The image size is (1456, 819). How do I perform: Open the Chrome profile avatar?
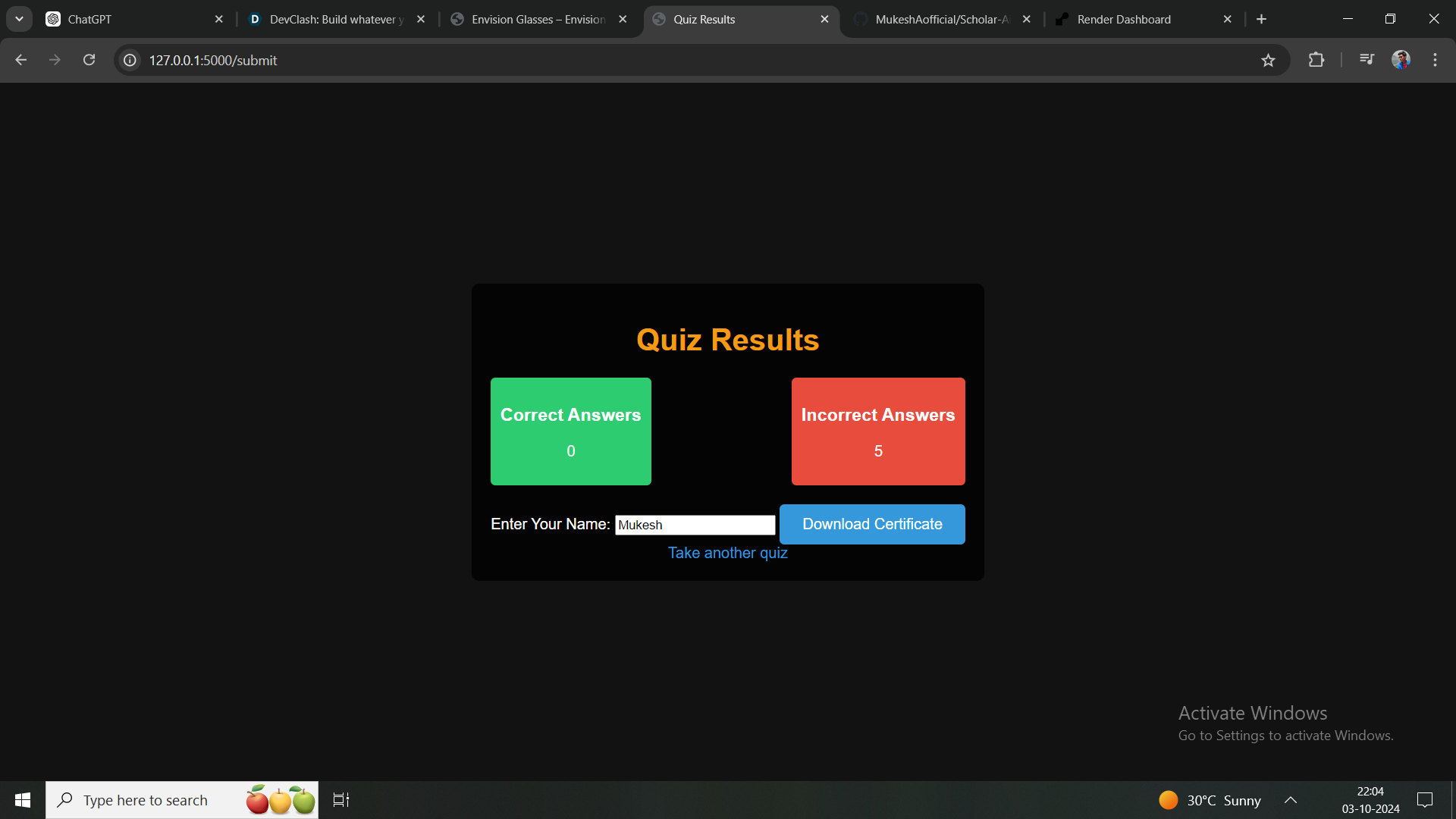[x=1401, y=60]
